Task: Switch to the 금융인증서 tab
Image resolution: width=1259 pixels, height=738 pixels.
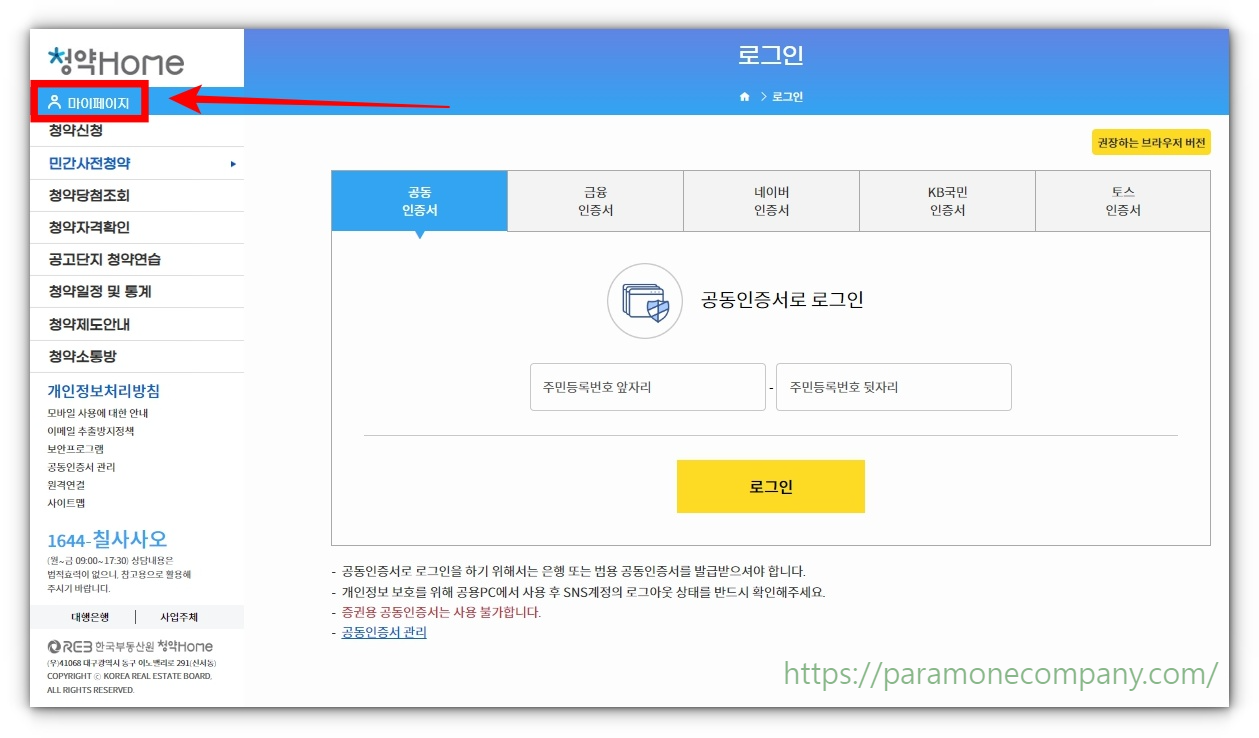Action: [x=595, y=200]
